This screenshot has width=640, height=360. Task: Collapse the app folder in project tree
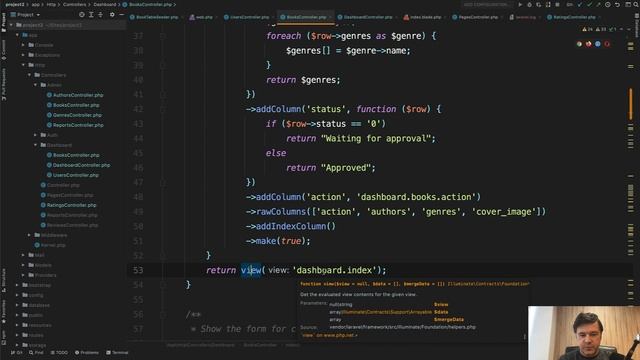[x=17, y=35]
